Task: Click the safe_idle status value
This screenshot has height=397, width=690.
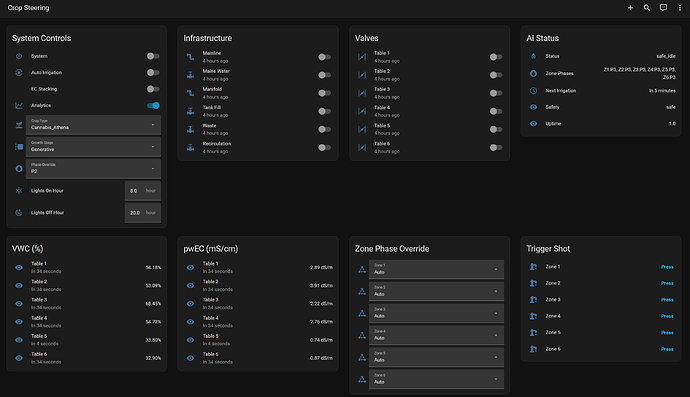Action: 666,56
